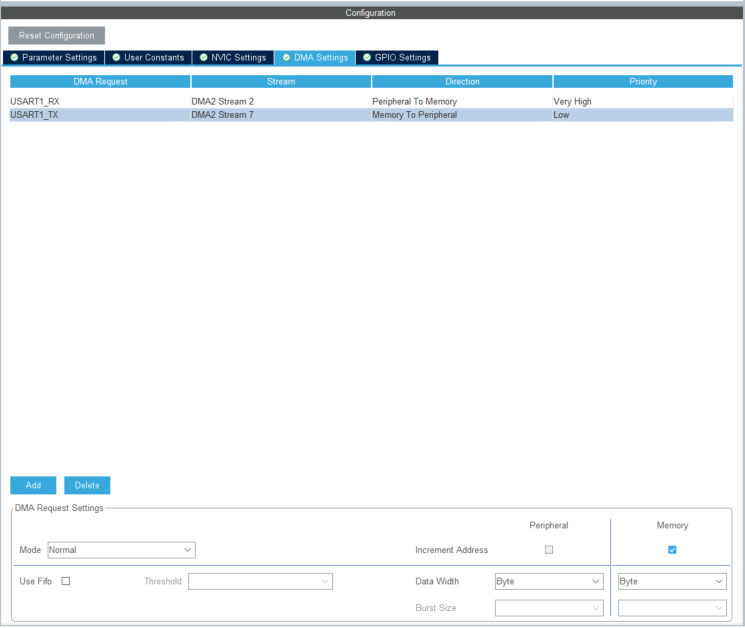Go to the GPIO Settings tab
The height and width of the screenshot is (628, 745).
coord(397,57)
